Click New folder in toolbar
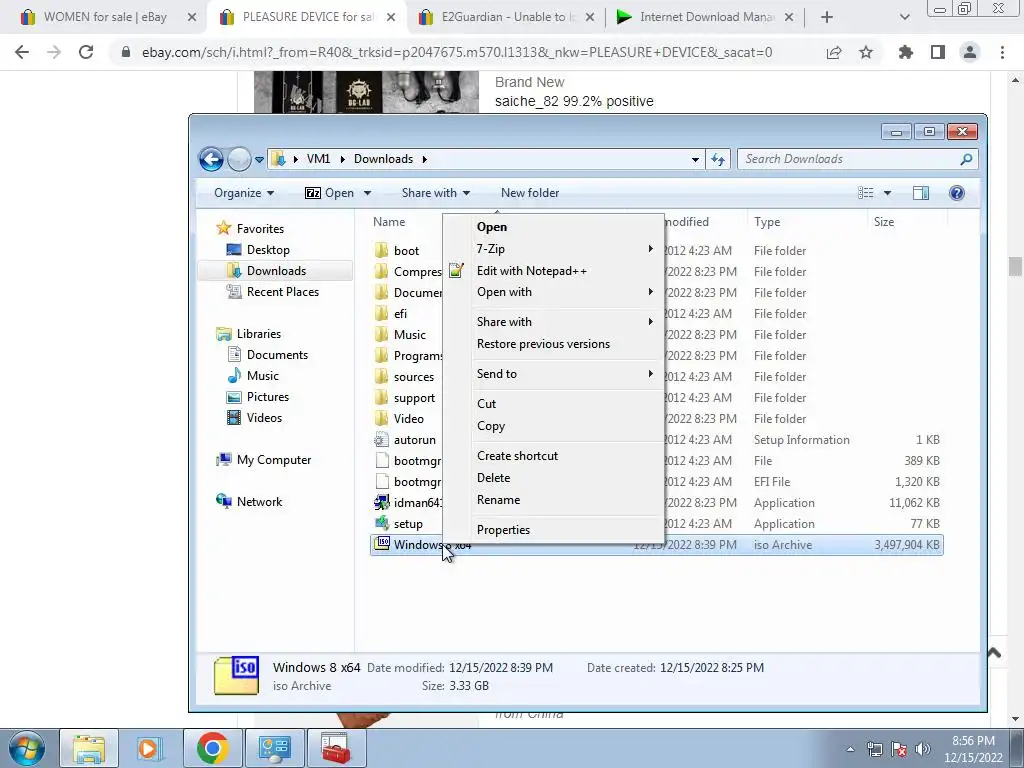The height and width of the screenshot is (768, 1024). tap(530, 193)
